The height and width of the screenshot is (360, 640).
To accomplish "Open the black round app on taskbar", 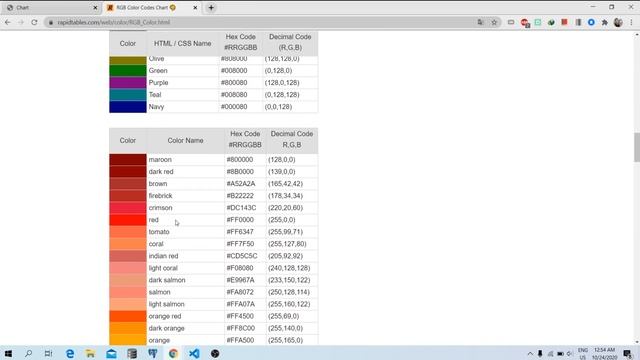I will [x=215, y=353].
